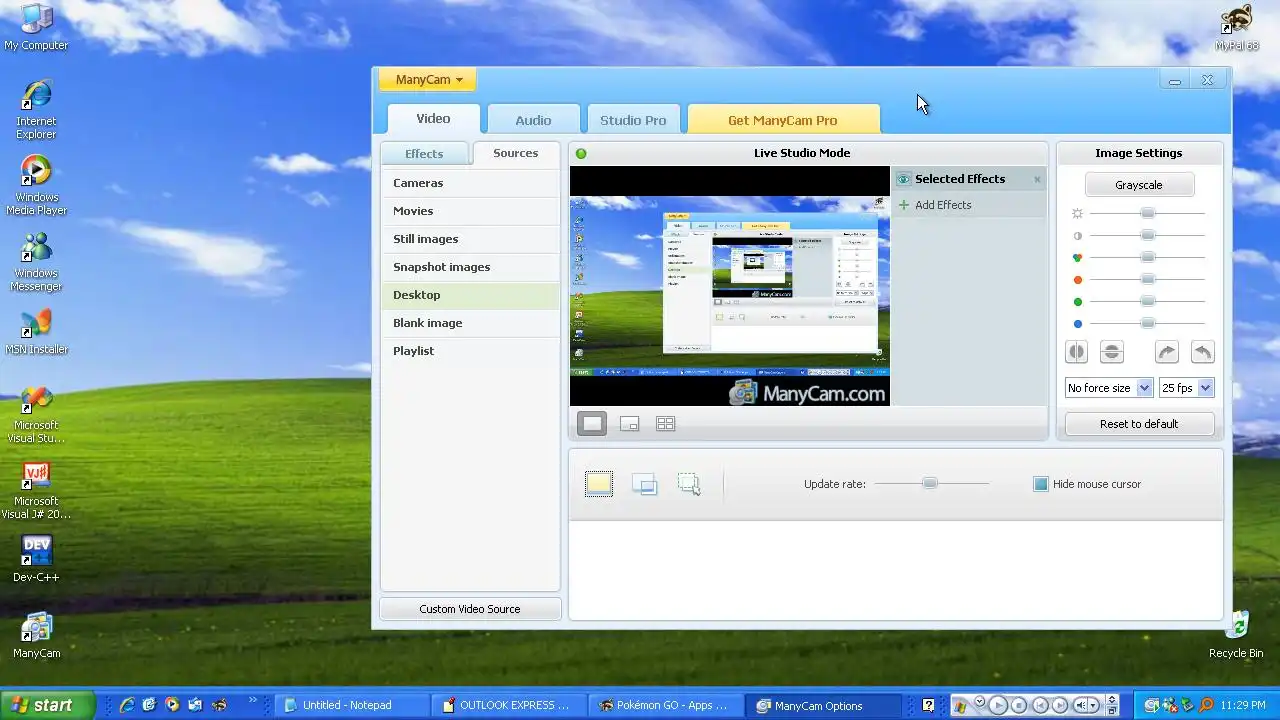The image size is (1280, 720).
Task: Click the contrast slider handle
Action: click(1148, 235)
